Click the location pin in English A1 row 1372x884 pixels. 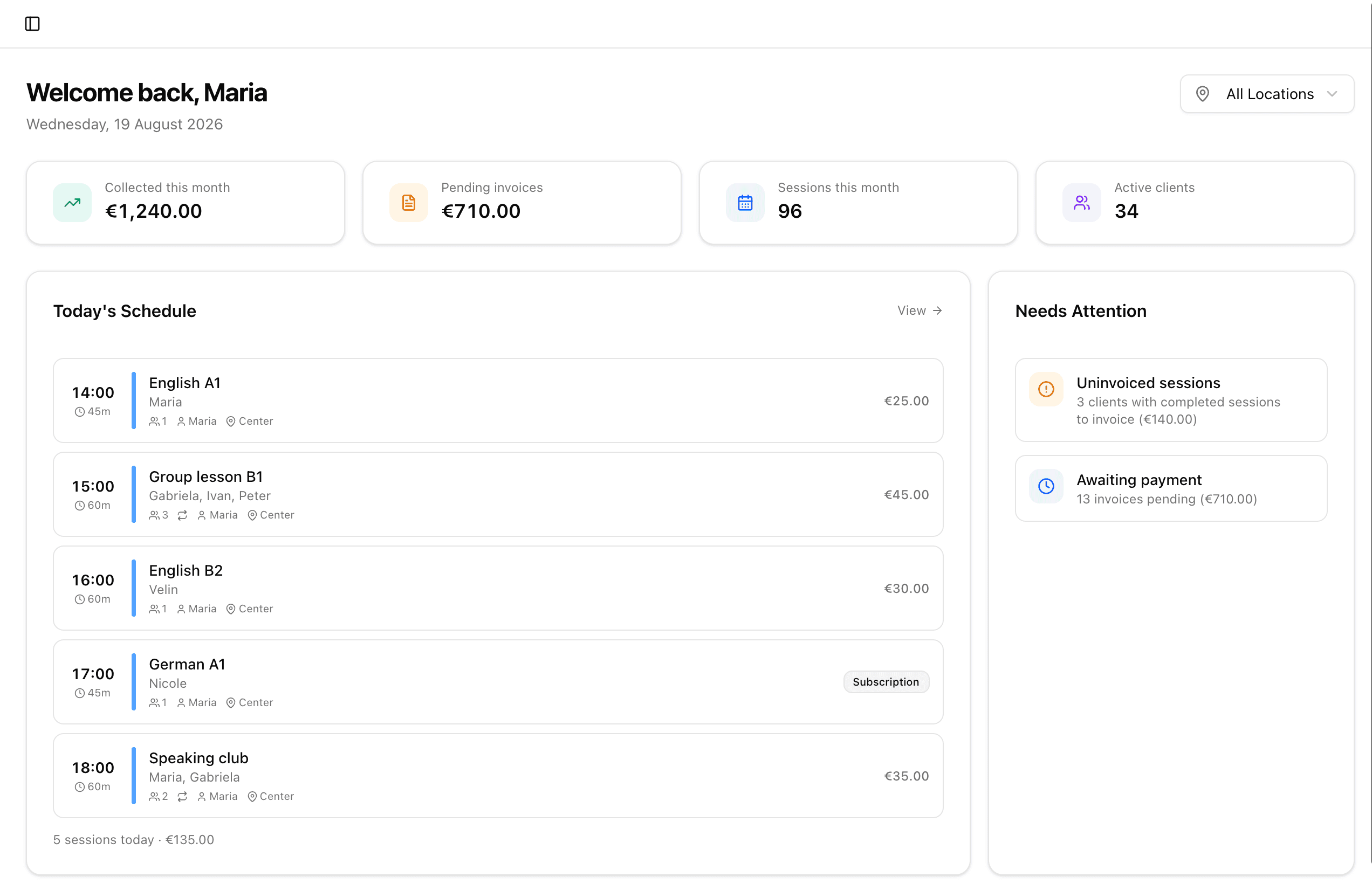click(x=231, y=422)
